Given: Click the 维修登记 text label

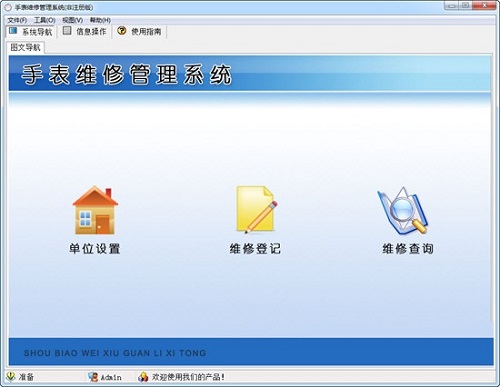Looking at the screenshot, I should point(255,249).
